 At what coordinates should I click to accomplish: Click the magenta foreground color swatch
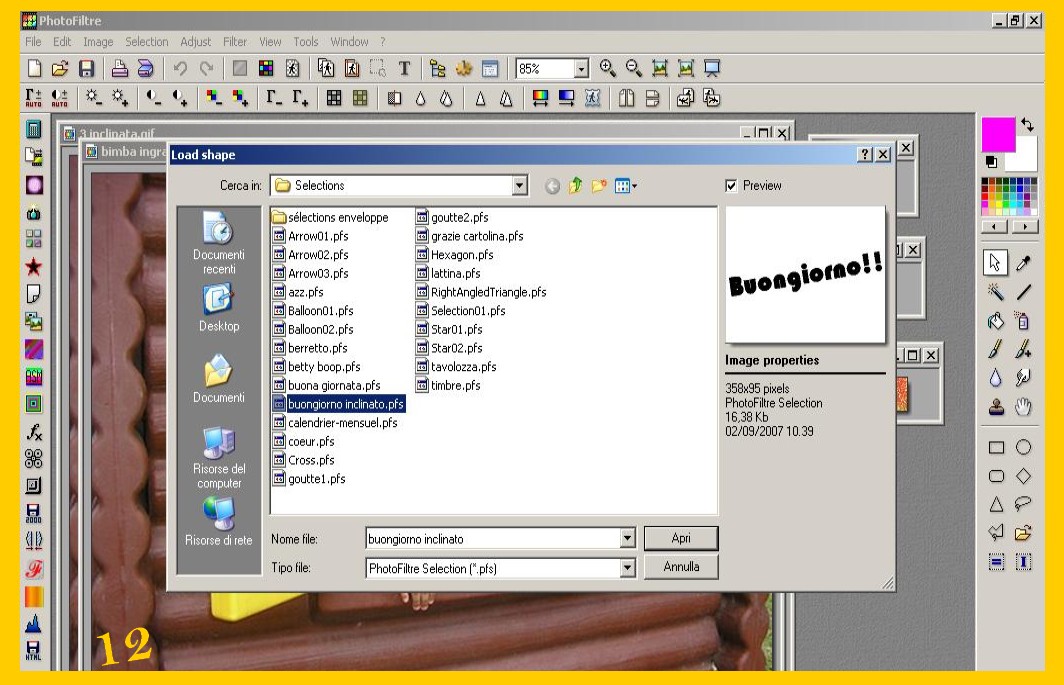[x=997, y=134]
